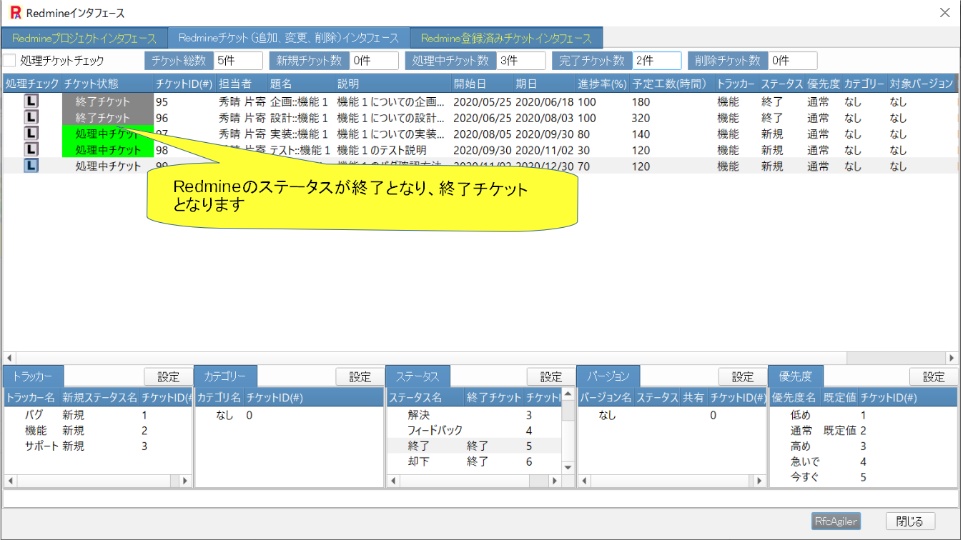Sort by 予定工数(時間) column header
The height and width of the screenshot is (540, 963).
[x=671, y=84]
